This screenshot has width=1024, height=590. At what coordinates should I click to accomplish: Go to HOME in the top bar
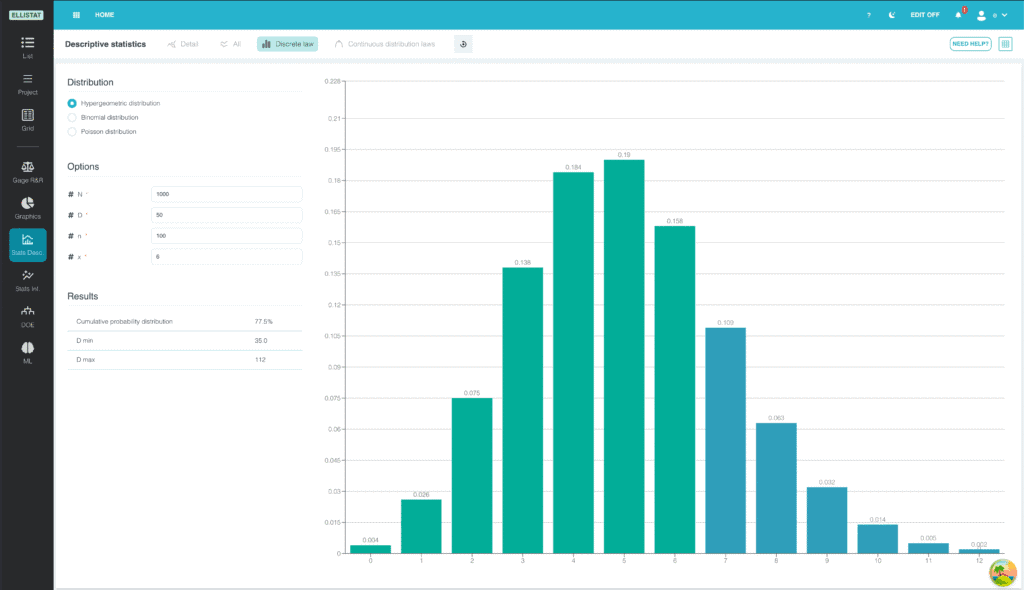(x=104, y=14)
